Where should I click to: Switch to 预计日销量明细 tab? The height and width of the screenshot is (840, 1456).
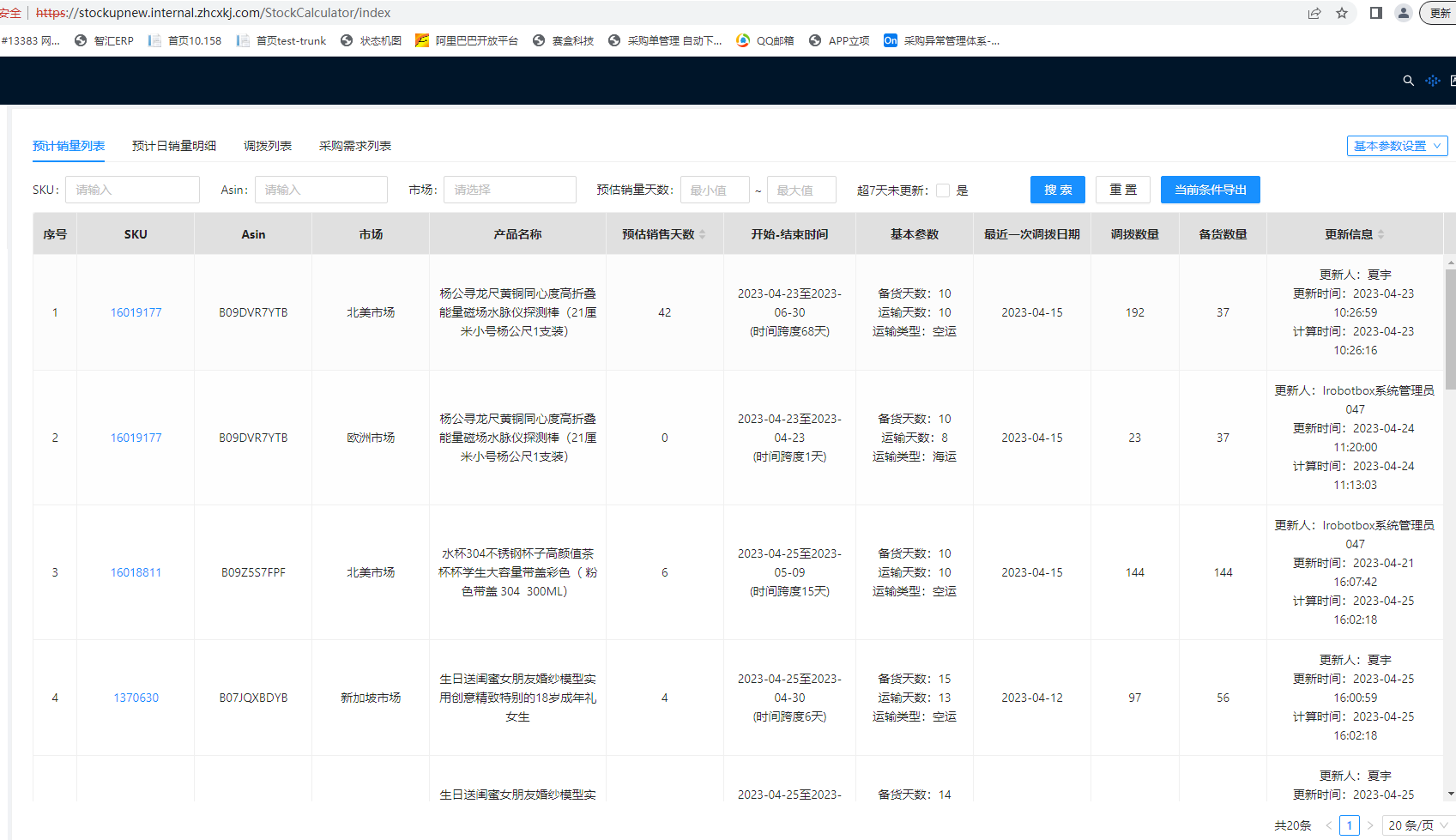[x=174, y=146]
